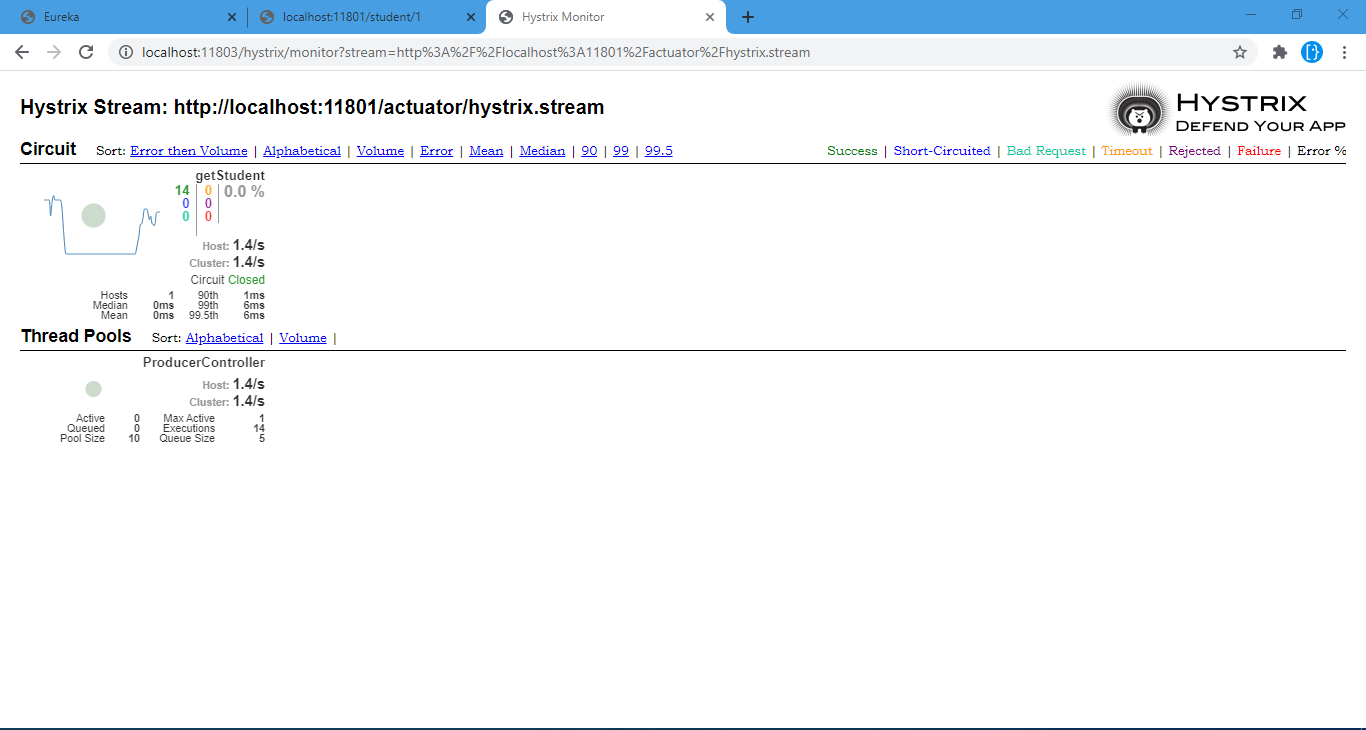
Task: Click the Hystrix porcupine logo
Action: [1137, 110]
